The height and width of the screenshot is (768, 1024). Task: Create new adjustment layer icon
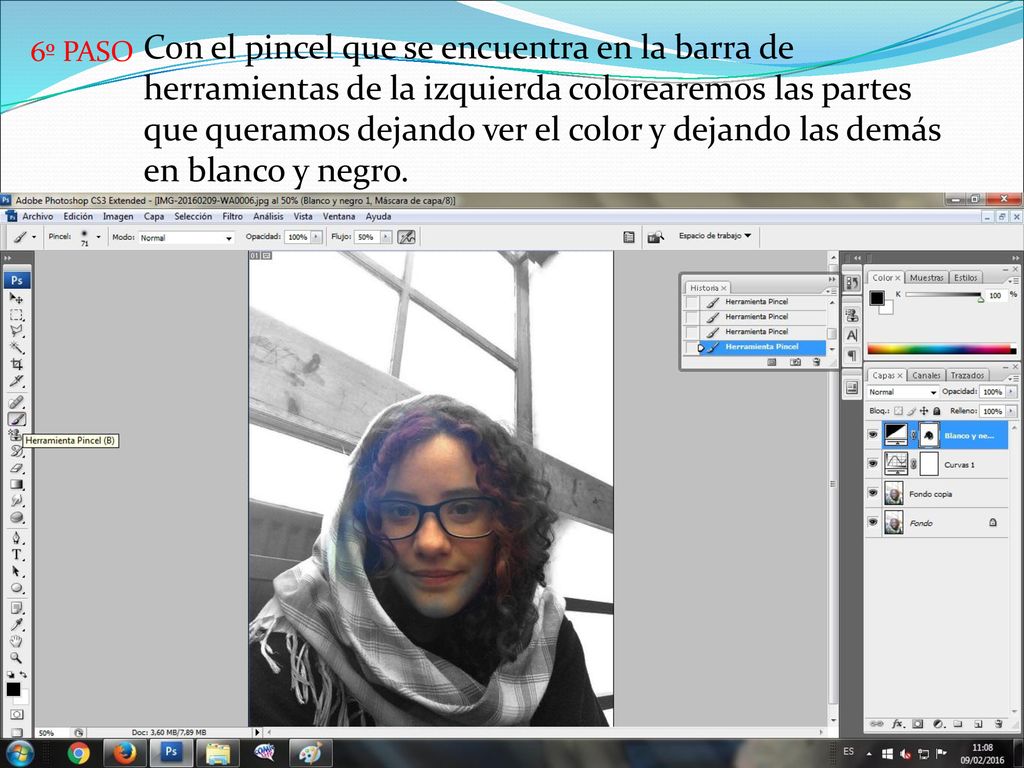(x=938, y=724)
